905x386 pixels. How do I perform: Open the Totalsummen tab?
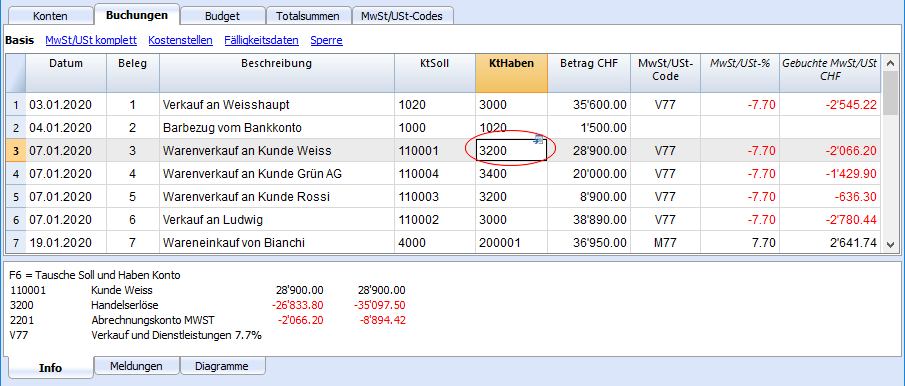pyautogui.click(x=308, y=16)
